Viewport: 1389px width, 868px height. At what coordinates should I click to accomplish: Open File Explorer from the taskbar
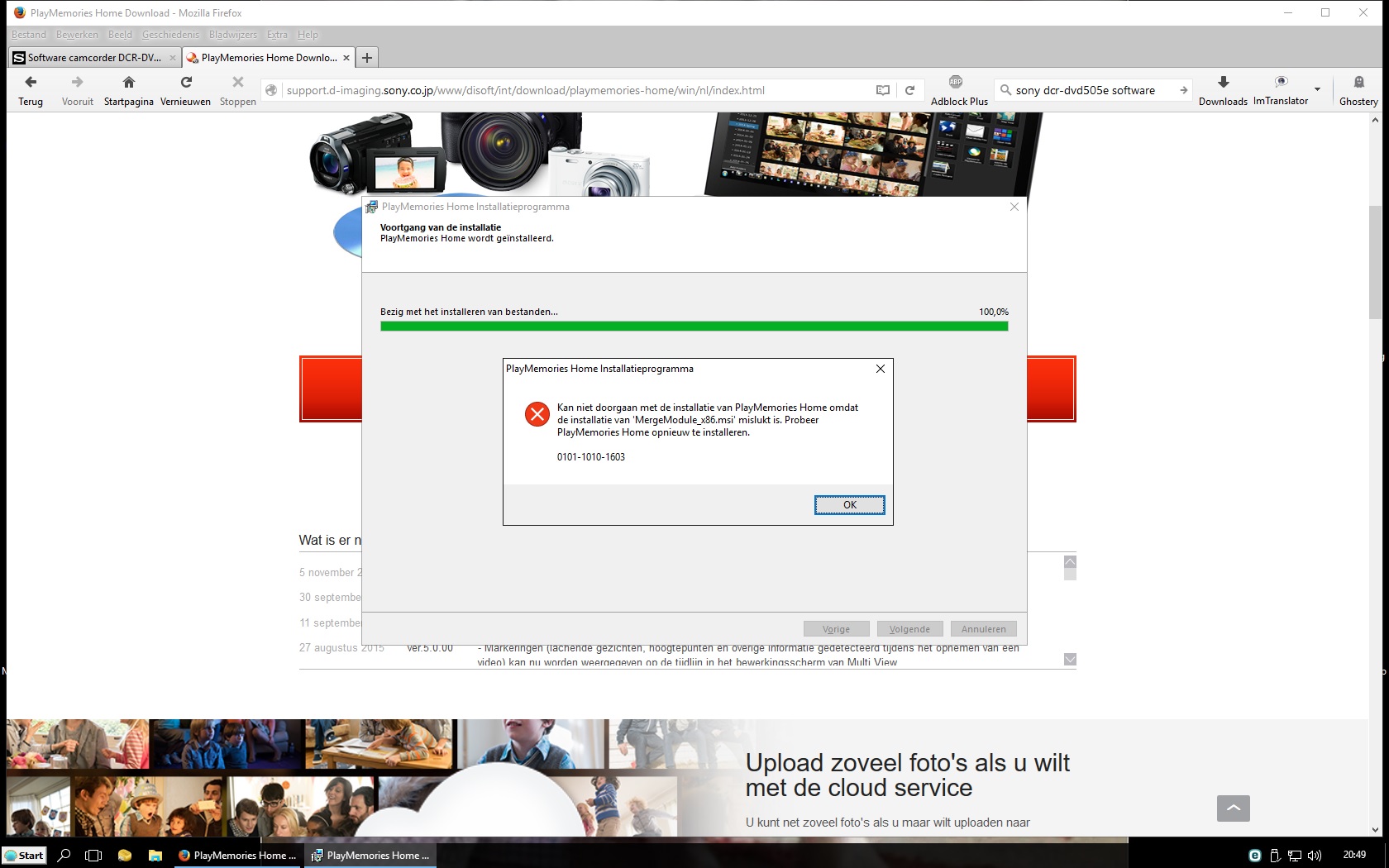click(155, 855)
